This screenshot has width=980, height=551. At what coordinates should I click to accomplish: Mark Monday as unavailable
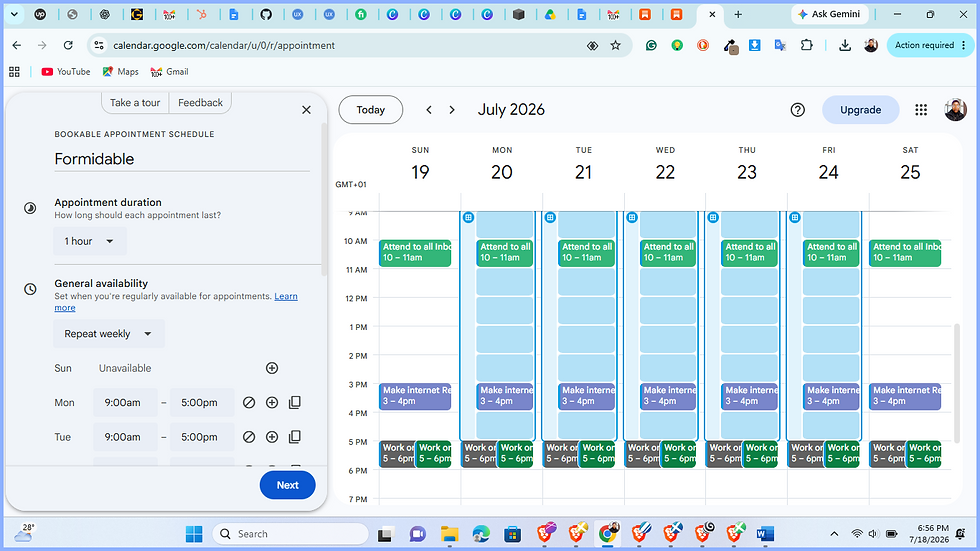(249, 402)
